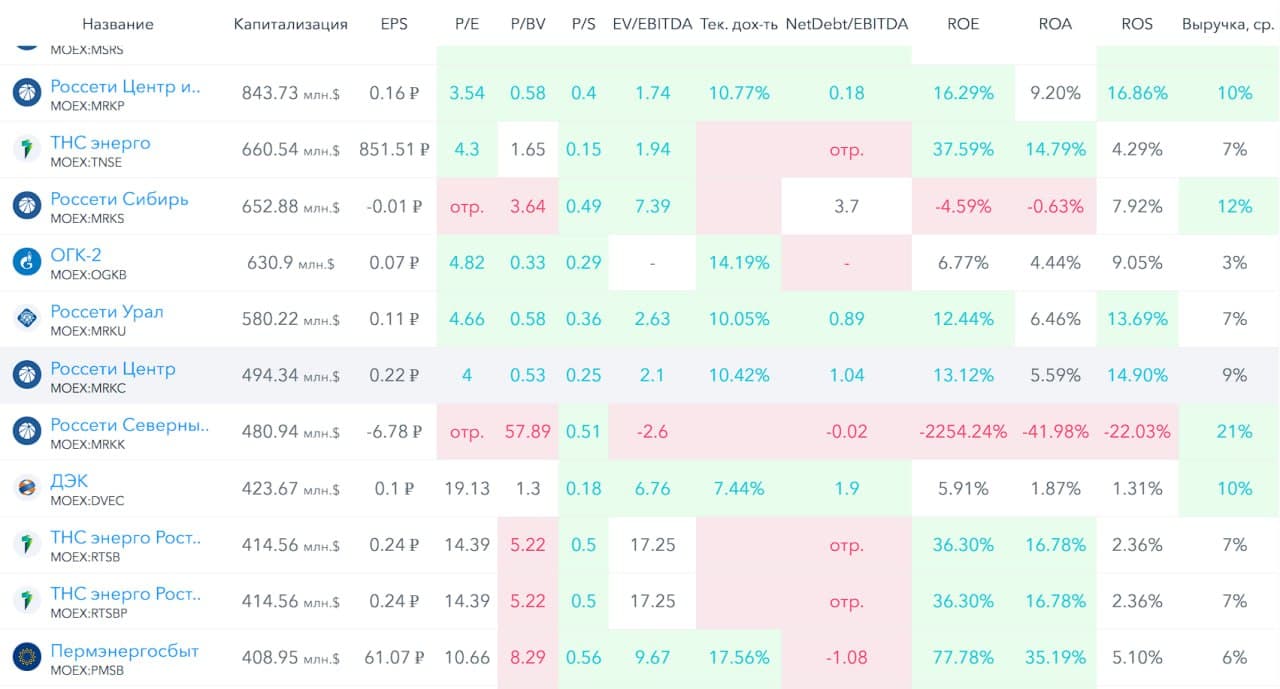Image resolution: width=1280 pixels, height=689 pixels.
Task: Click the logo in the MOEX:RTSBP row
Action: [x=26, y=601]
